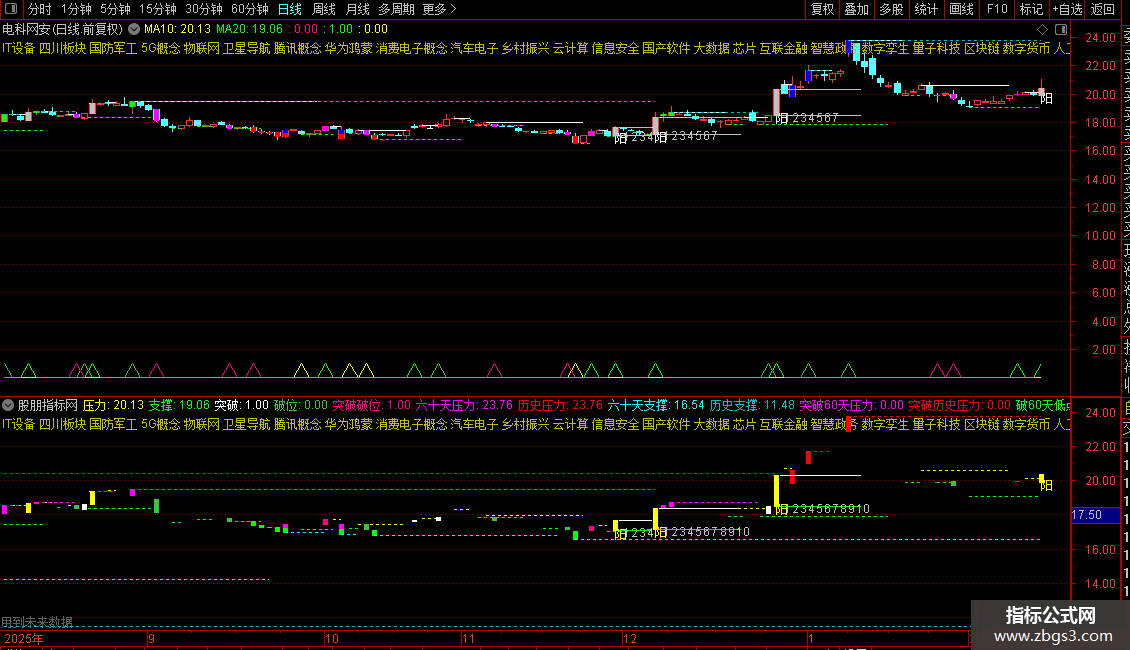Screen dimensions: 1130x650
Task: Click the IT设备 sector tag in main chart
Action: (x=19, y=48)
